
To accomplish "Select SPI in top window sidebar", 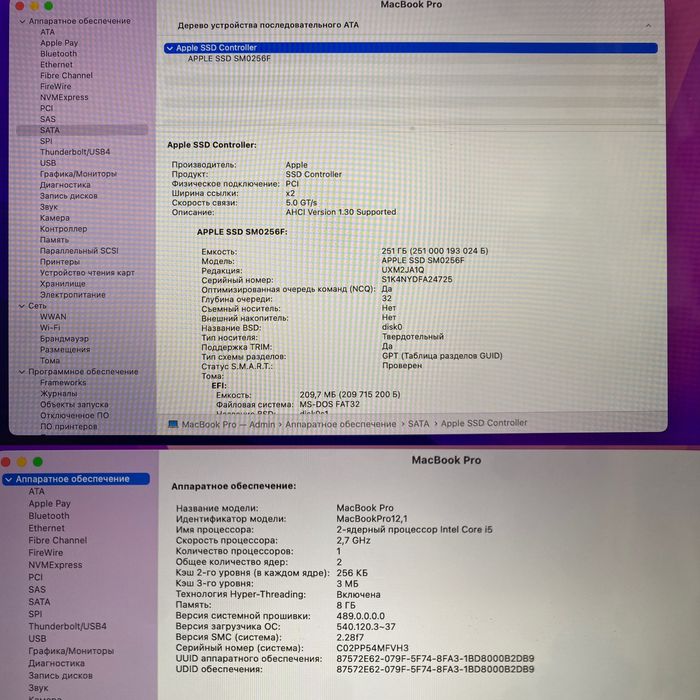I will click(x=46, y=141).
